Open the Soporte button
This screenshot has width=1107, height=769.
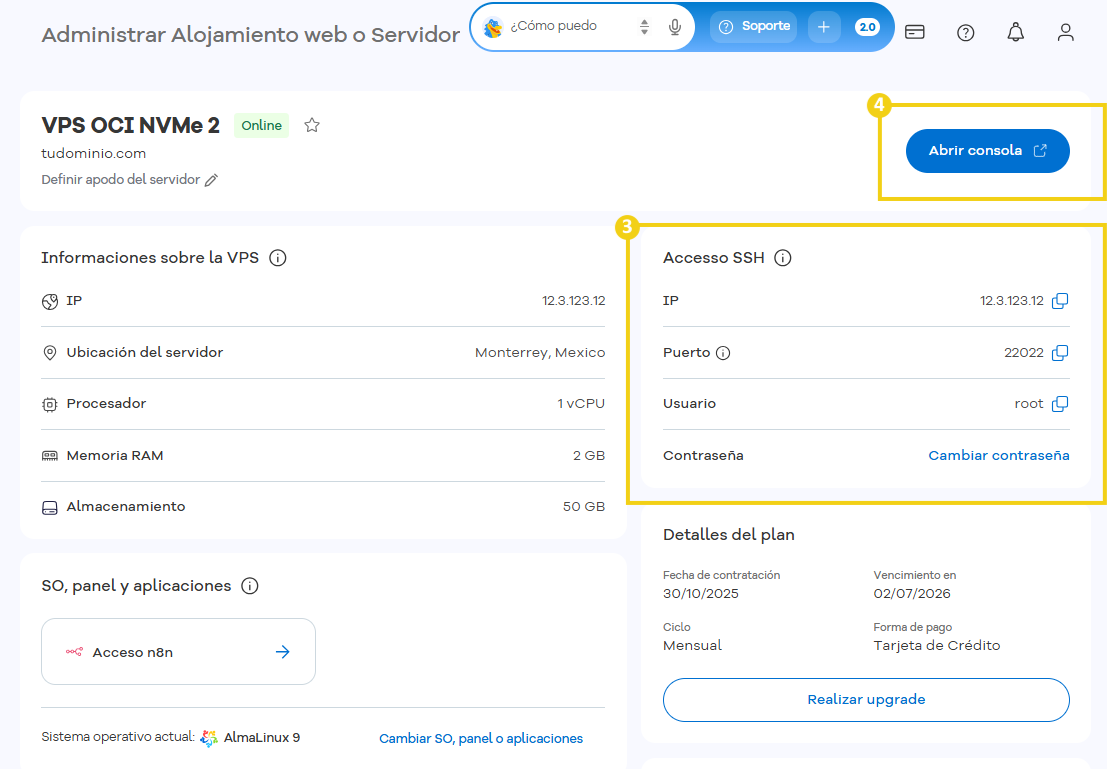tap(754, 27)
